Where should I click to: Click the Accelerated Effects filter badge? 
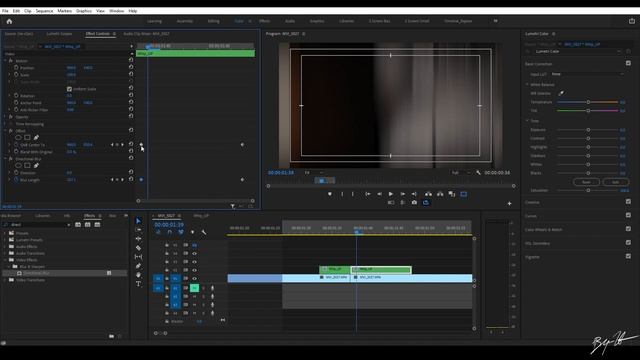(x=78, y=225)
